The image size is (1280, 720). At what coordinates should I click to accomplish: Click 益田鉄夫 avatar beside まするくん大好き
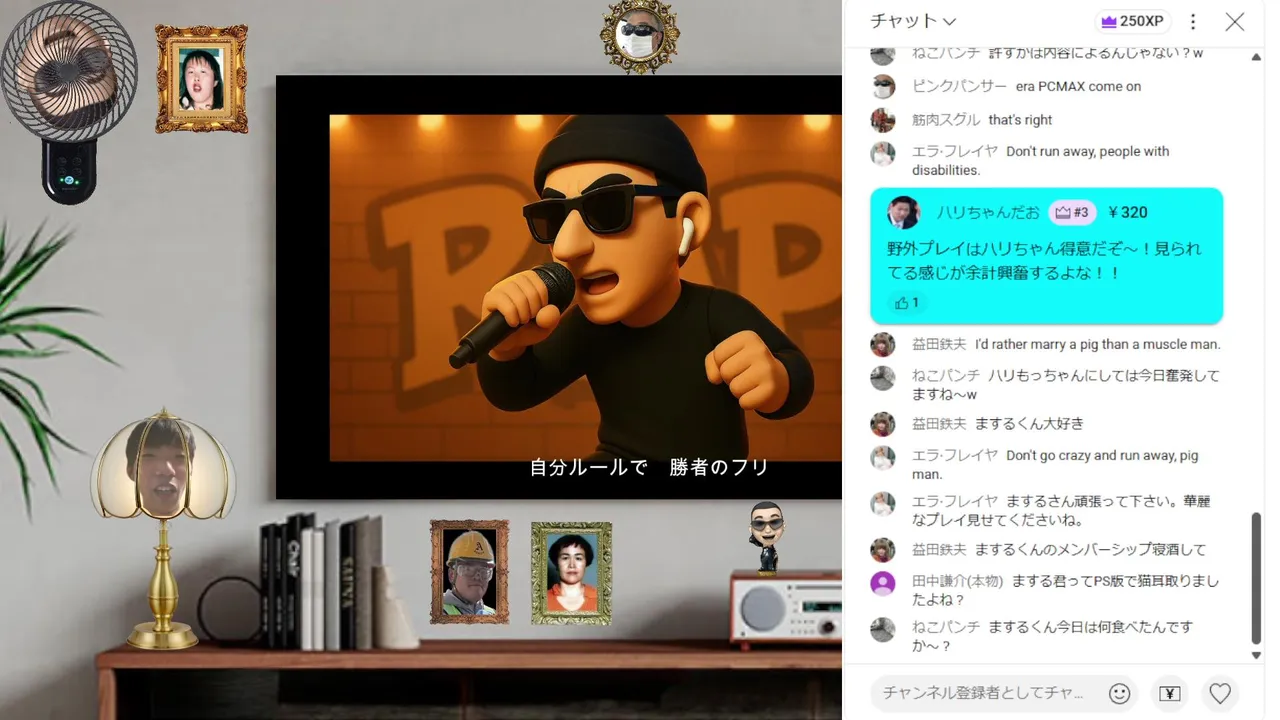[x=883, y=424]
